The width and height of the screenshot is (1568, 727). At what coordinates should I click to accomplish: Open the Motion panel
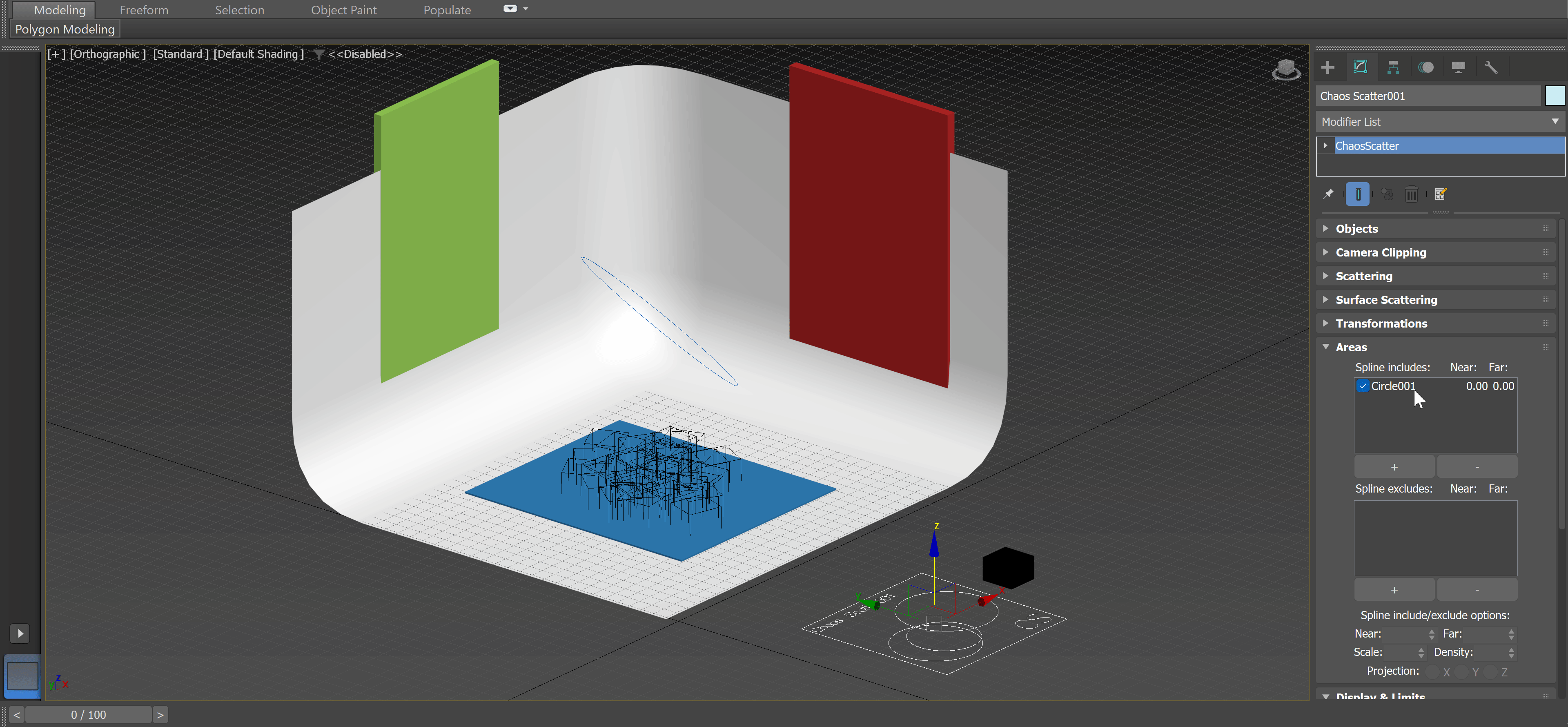point(1427,67)
